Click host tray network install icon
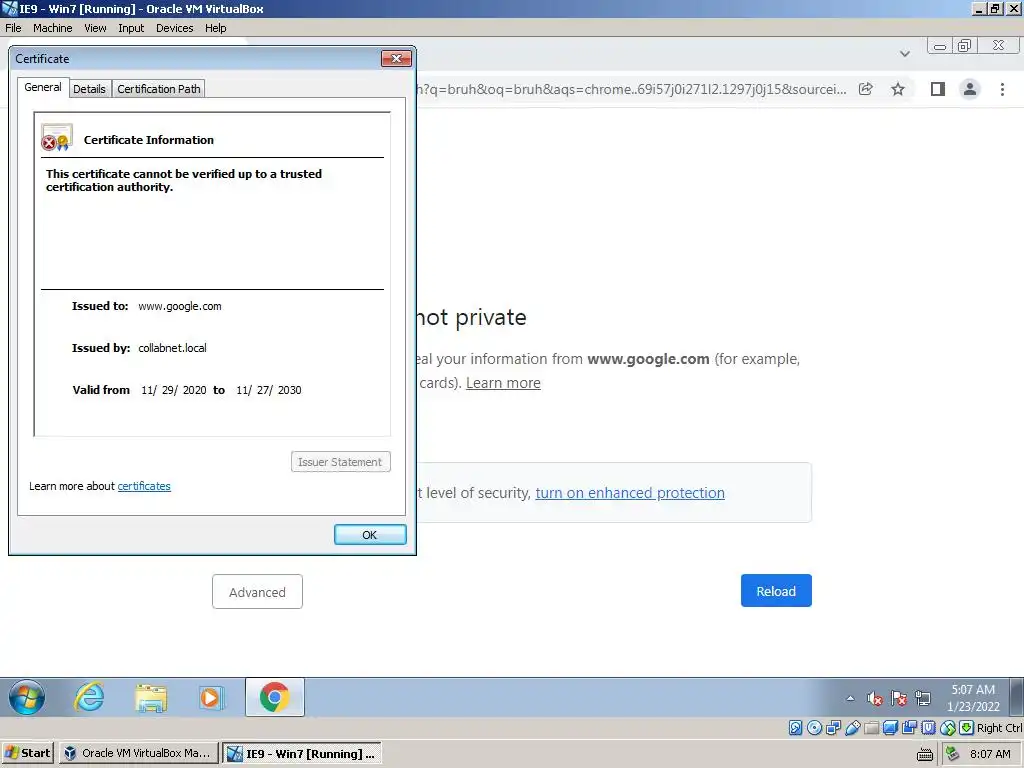The width and height of the screenshot is (1024, 768). click(x=953, y=754)
